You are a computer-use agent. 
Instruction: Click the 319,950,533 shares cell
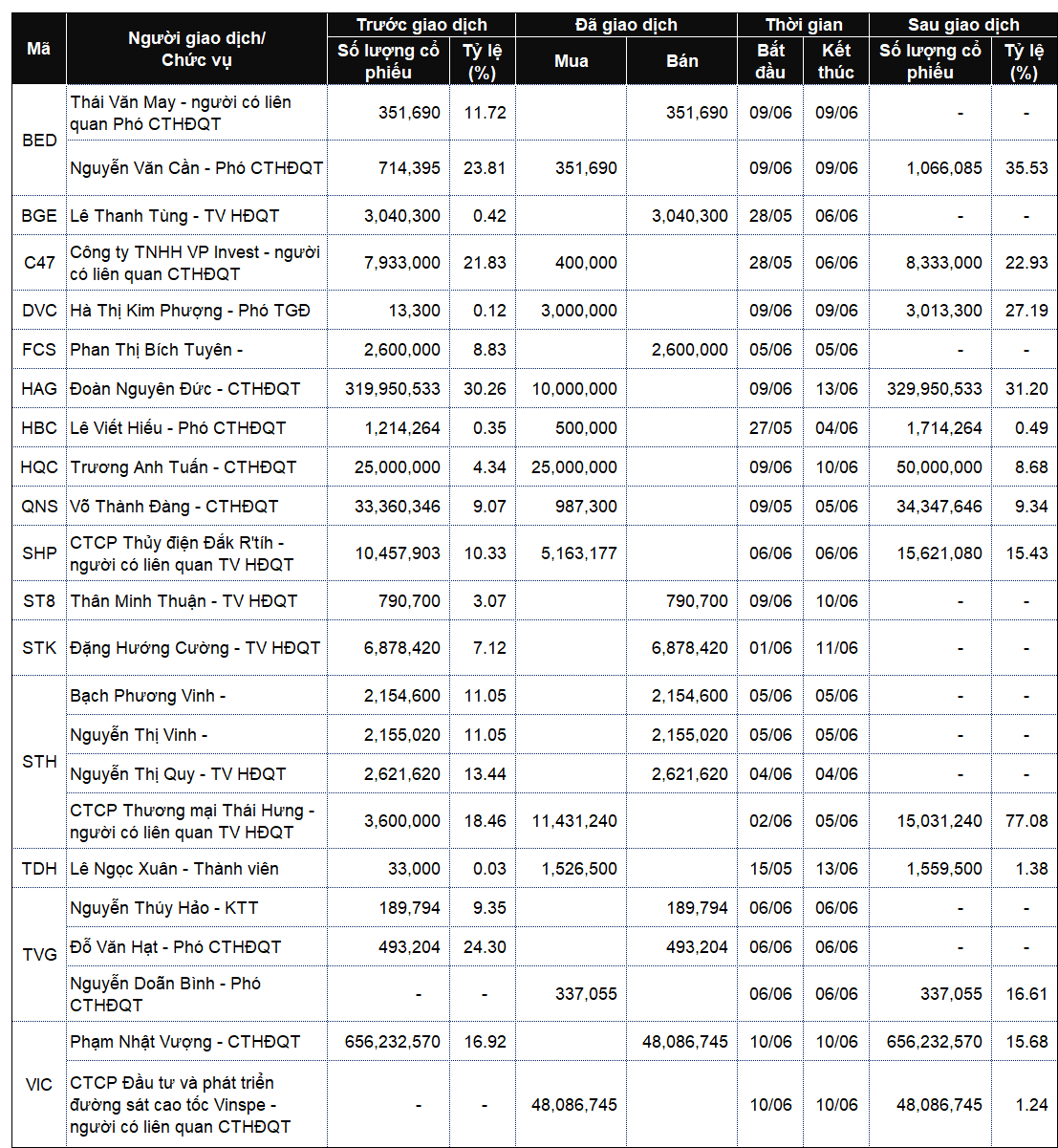pyautogui.click(x=398, y=389)
